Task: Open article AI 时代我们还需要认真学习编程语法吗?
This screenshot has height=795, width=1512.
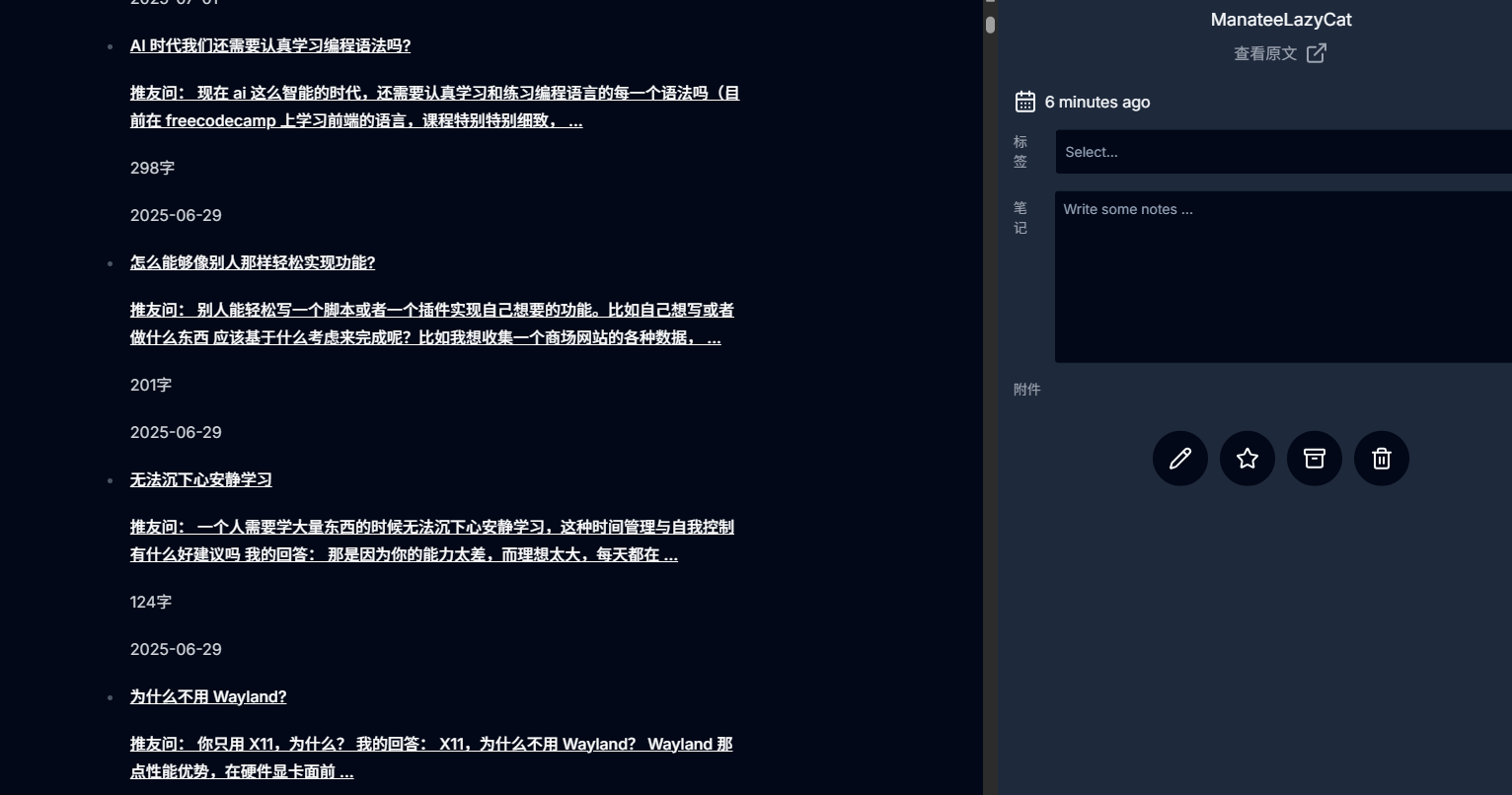Action: point(270,45)
